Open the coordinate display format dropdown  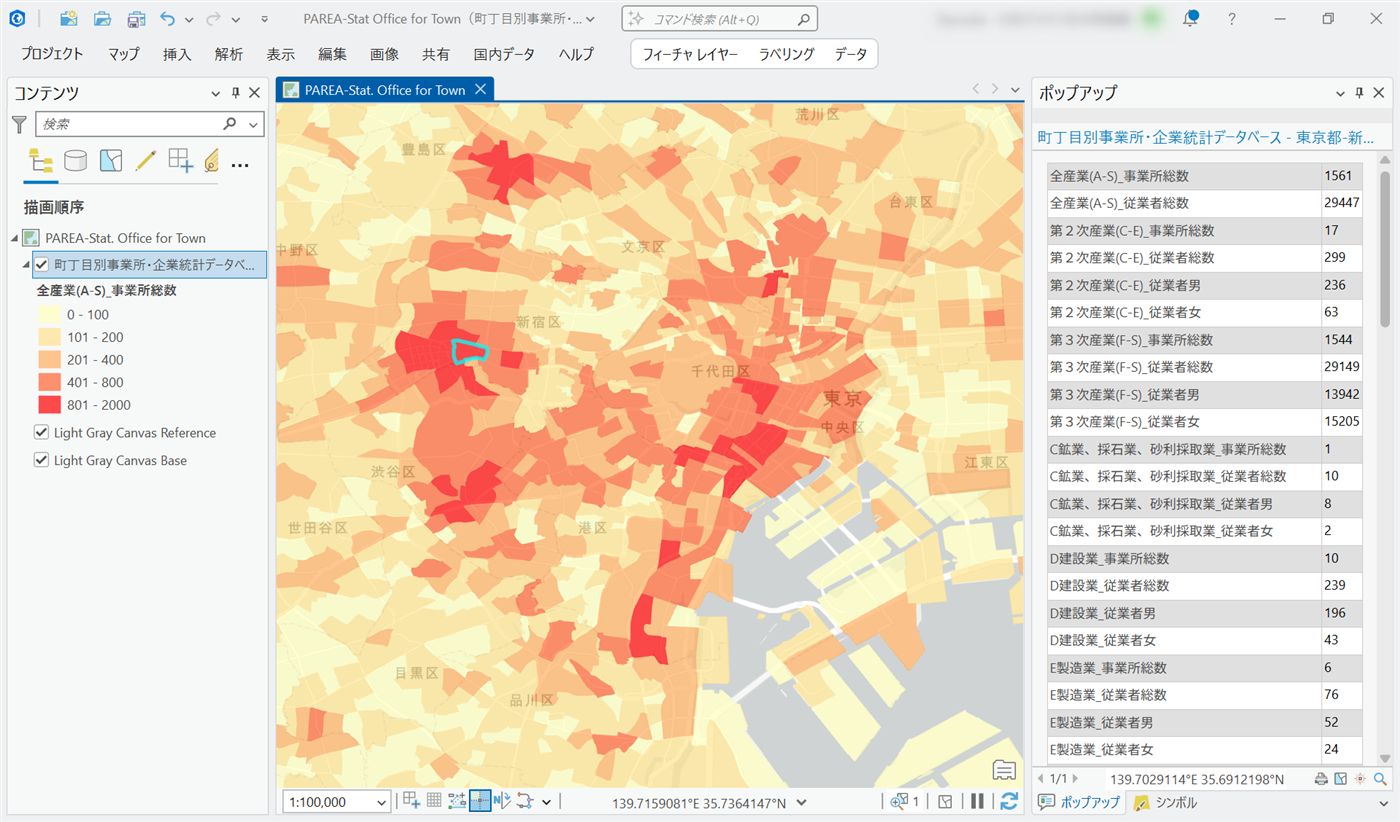(803, 802)
